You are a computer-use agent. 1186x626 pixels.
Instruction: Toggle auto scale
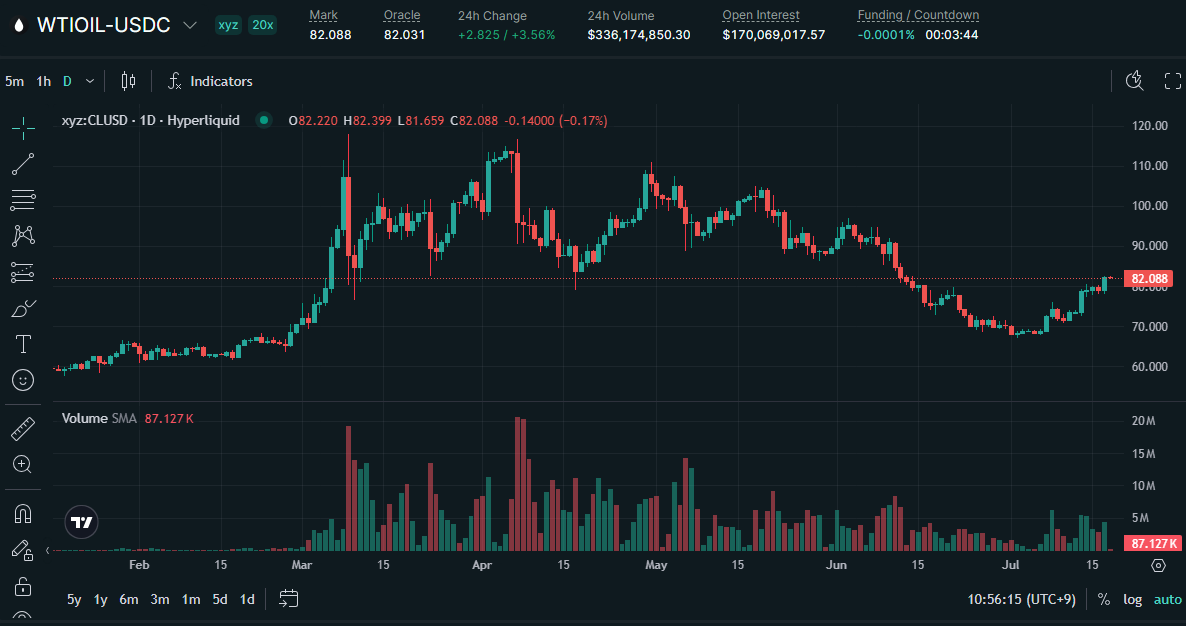coord(1167,600)
